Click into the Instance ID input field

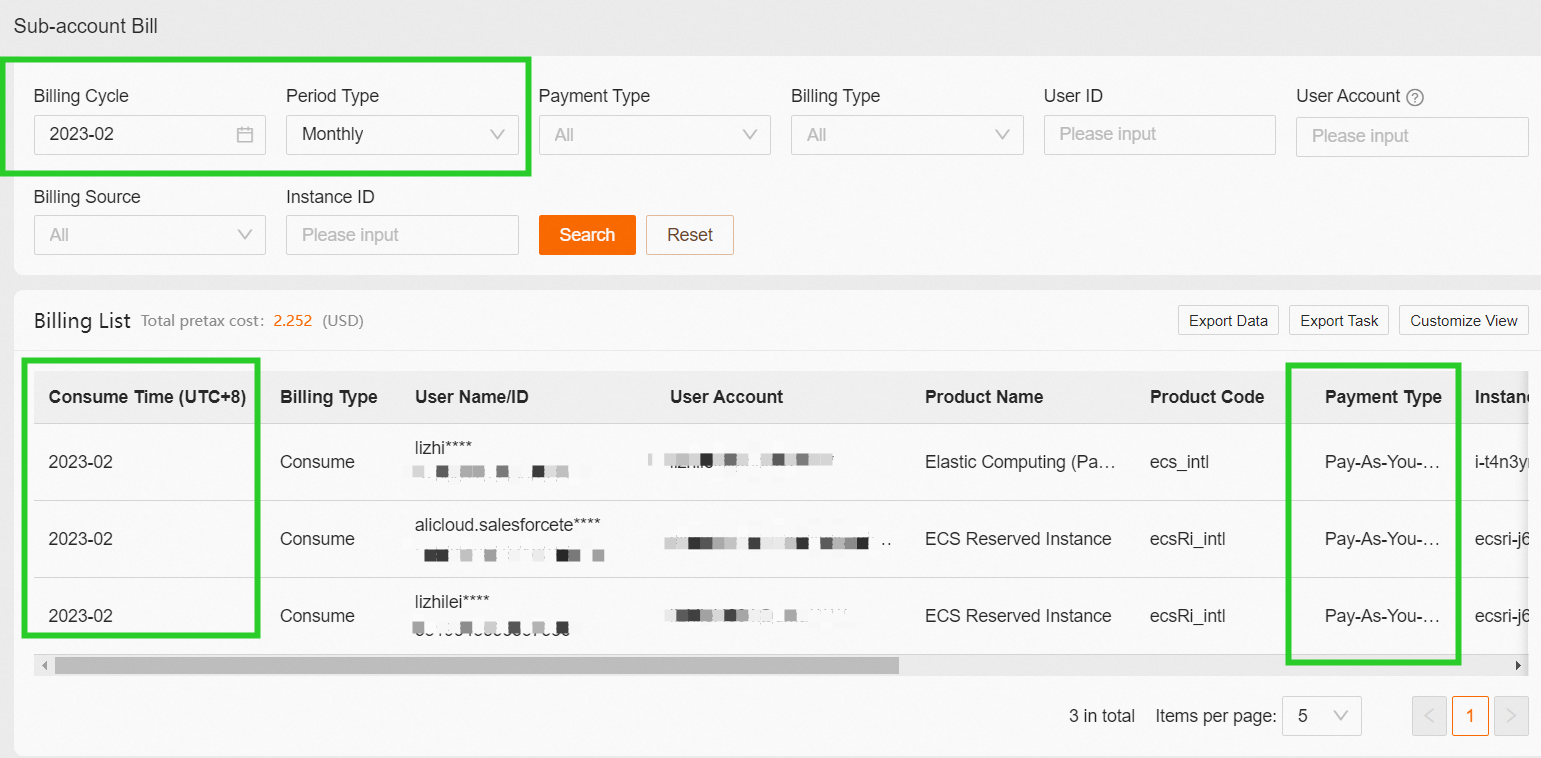(402, 235)
